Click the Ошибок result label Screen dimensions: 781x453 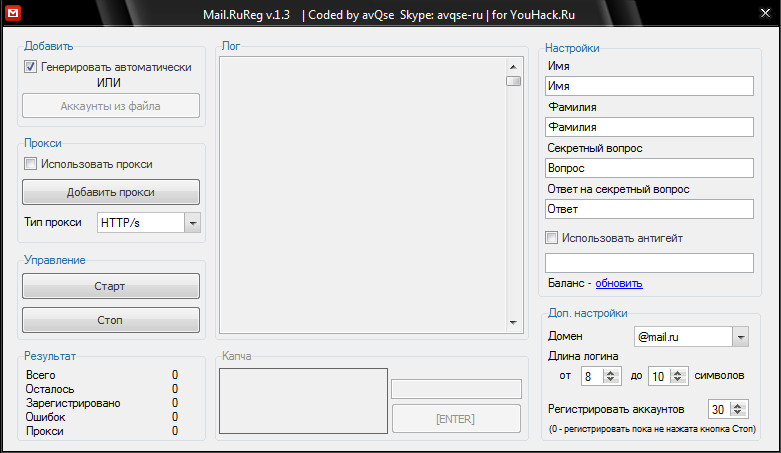(x=45, y=417)
